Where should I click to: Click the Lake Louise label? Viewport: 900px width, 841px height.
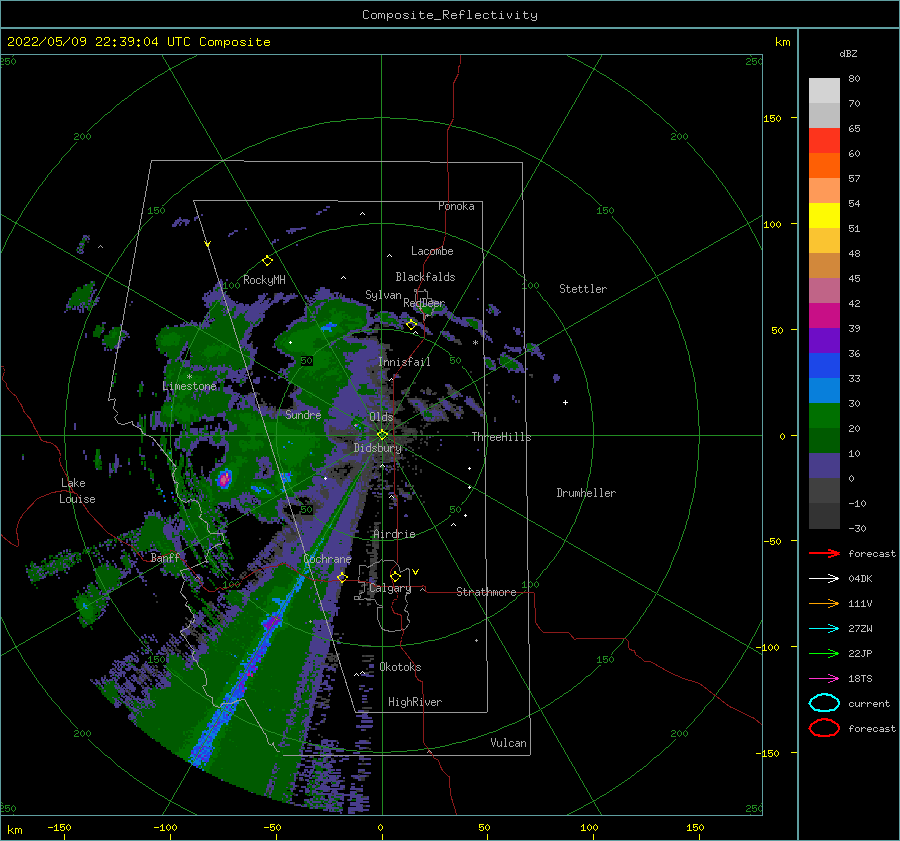pos(77,491)
